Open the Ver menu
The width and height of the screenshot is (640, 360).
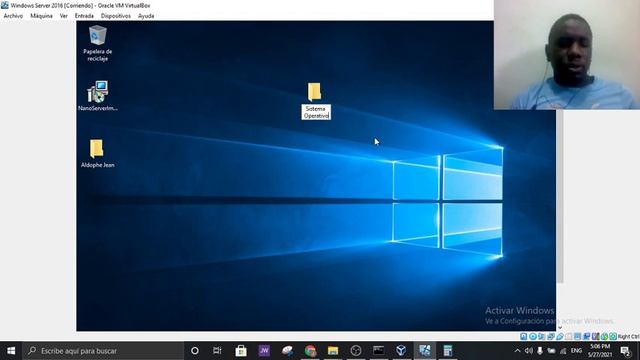tap(64, 16)
